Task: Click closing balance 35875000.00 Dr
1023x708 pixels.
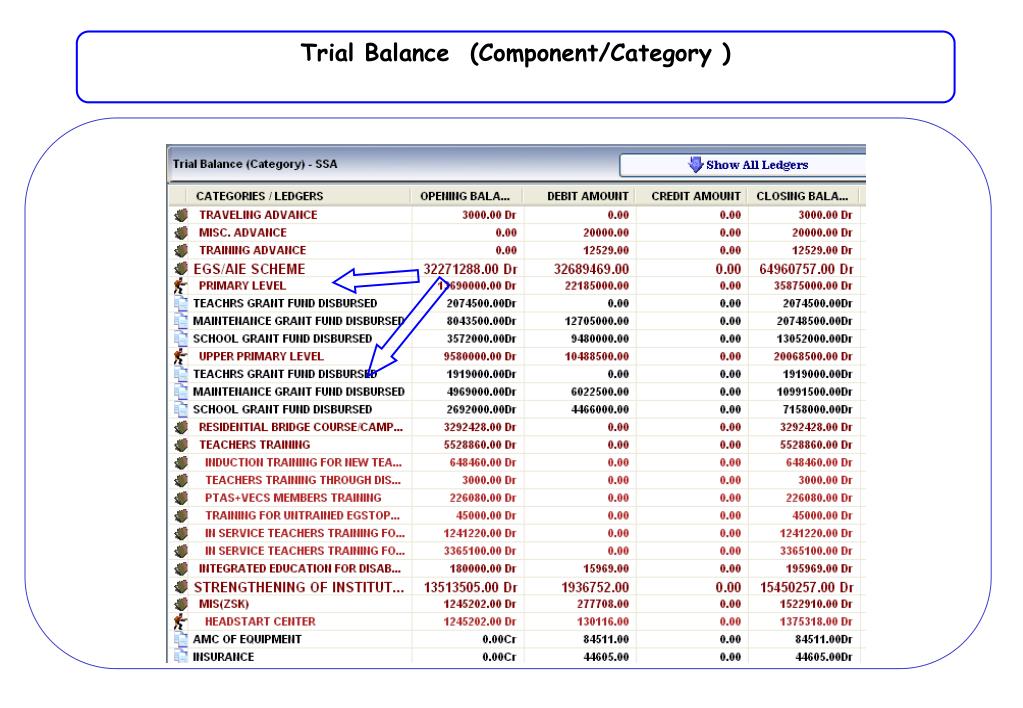Action: point(813,286)
